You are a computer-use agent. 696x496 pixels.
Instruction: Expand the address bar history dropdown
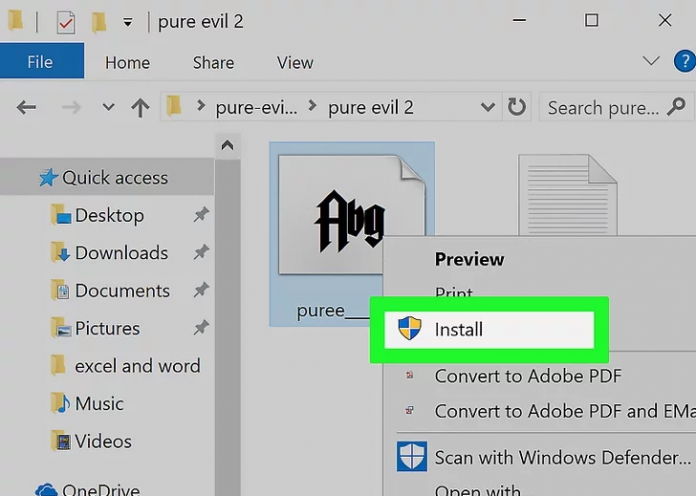[x=487, y=107]
